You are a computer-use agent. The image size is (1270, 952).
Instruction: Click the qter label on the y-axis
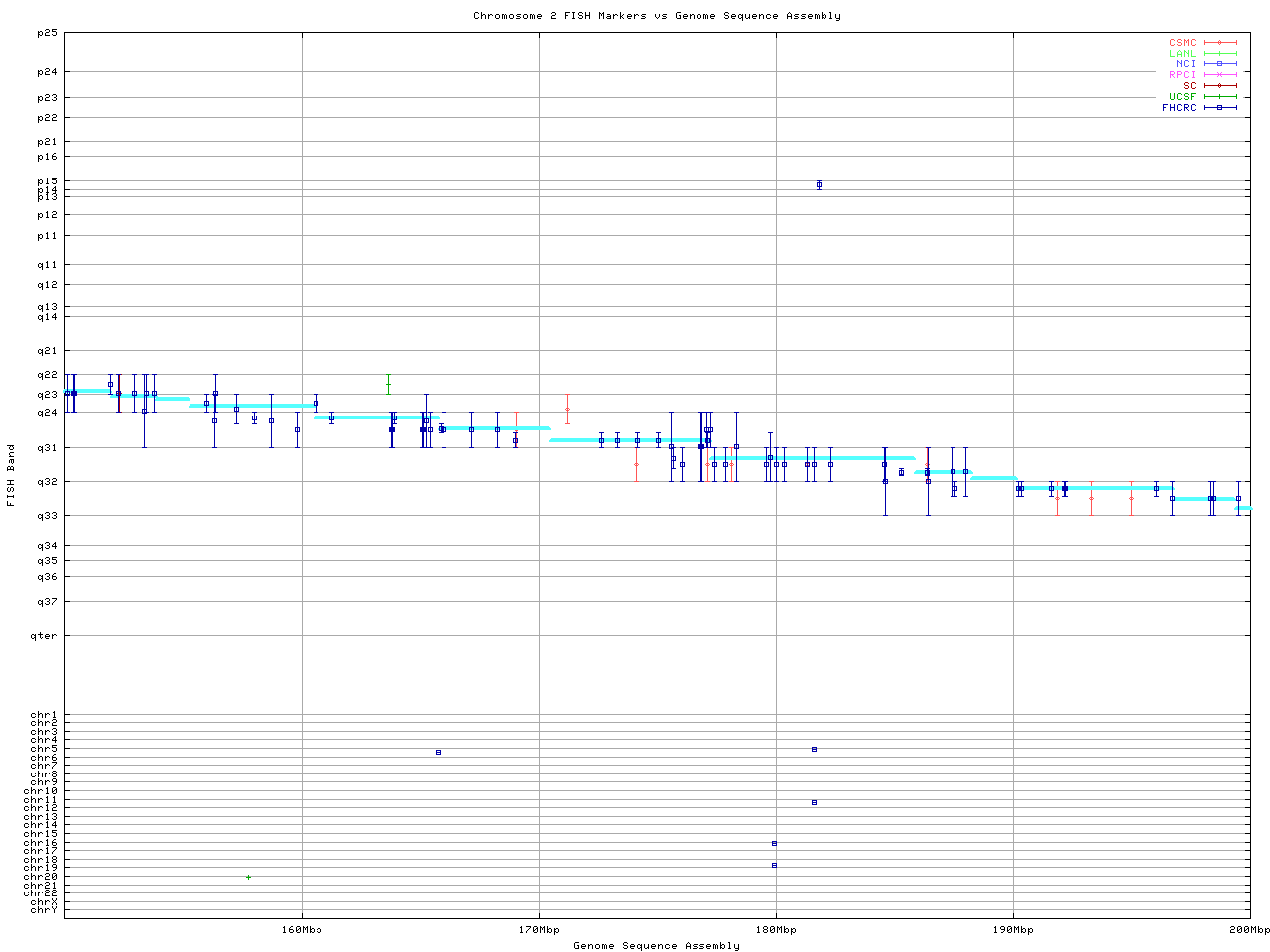point(46,636)
